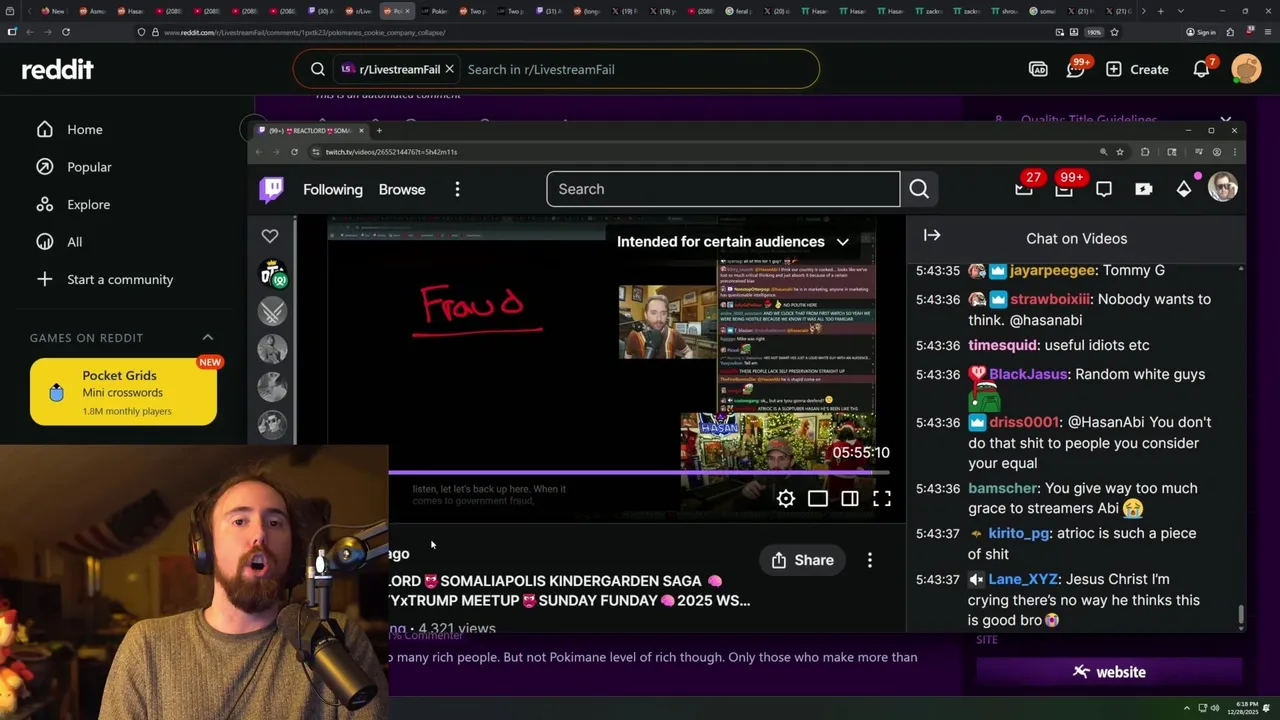Collapse the Games on Reddit section
Viewport: 1280px width, 720px height.
(208, 338)
